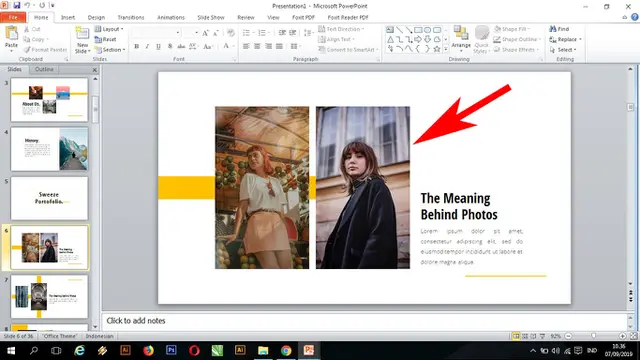Switch to Normal view in status bar

tap(516, 336)
